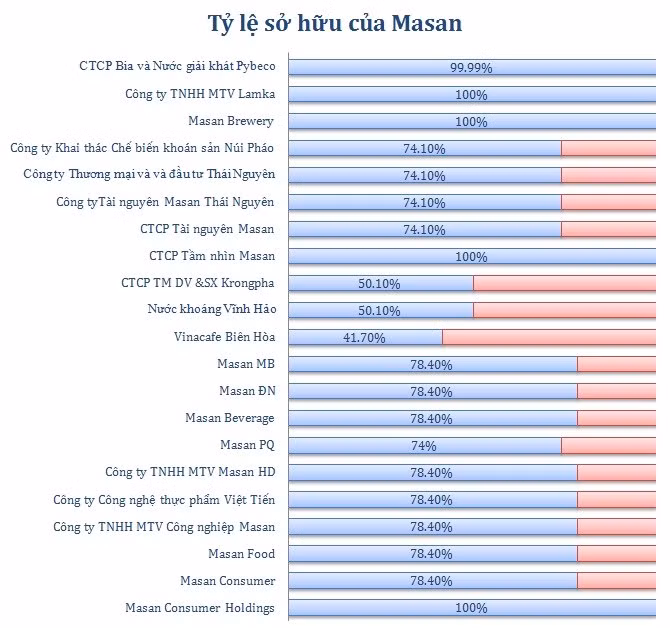This screenshot has height=628, width=670.
Task: Click the red segment of the Núi Pháo bar
Action: click(607, 149)
